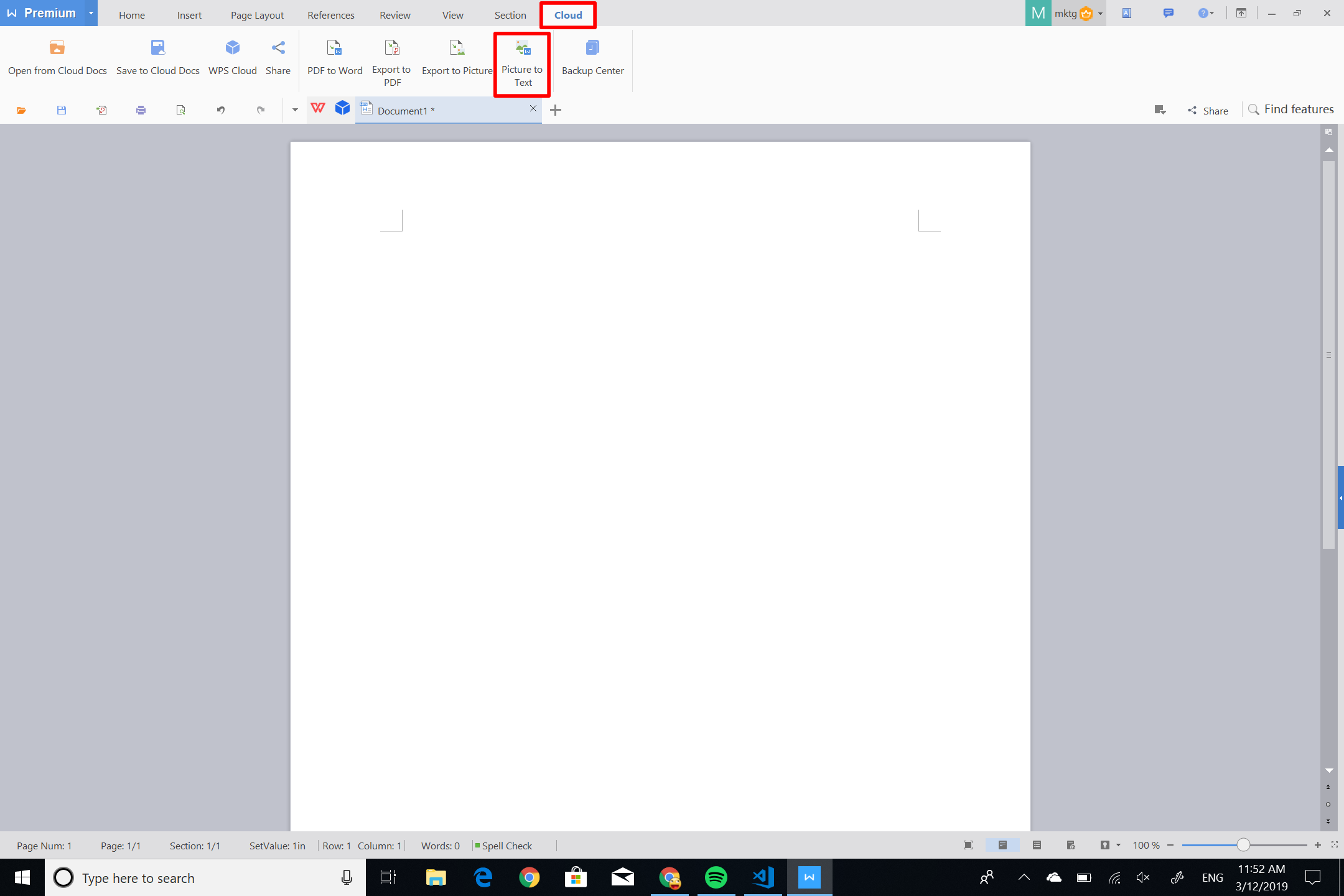The image size is (1344, 896).
Task: Switch to the References ribbon tab
Action: point(330,14)
